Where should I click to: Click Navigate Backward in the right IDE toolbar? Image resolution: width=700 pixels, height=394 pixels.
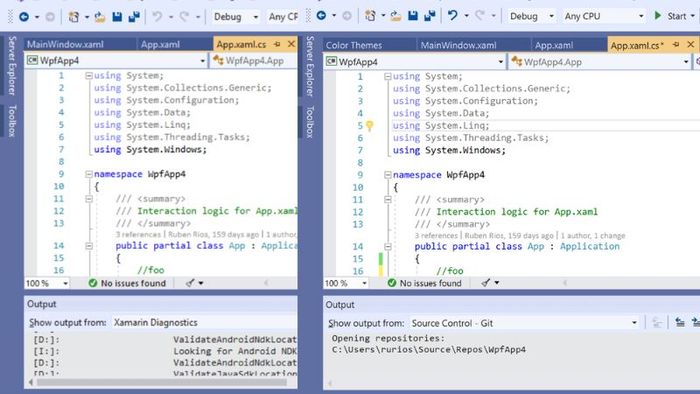[x=321, y=16]
